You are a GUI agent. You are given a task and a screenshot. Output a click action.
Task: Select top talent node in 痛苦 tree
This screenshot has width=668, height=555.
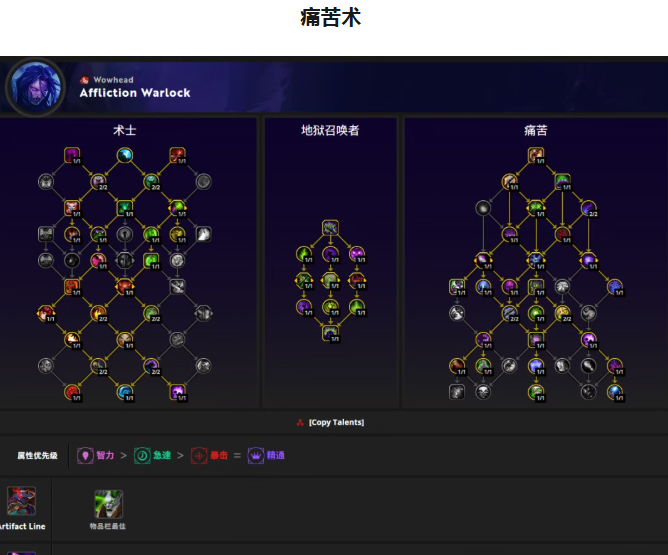pyautogui.click(x=536, y=155)
